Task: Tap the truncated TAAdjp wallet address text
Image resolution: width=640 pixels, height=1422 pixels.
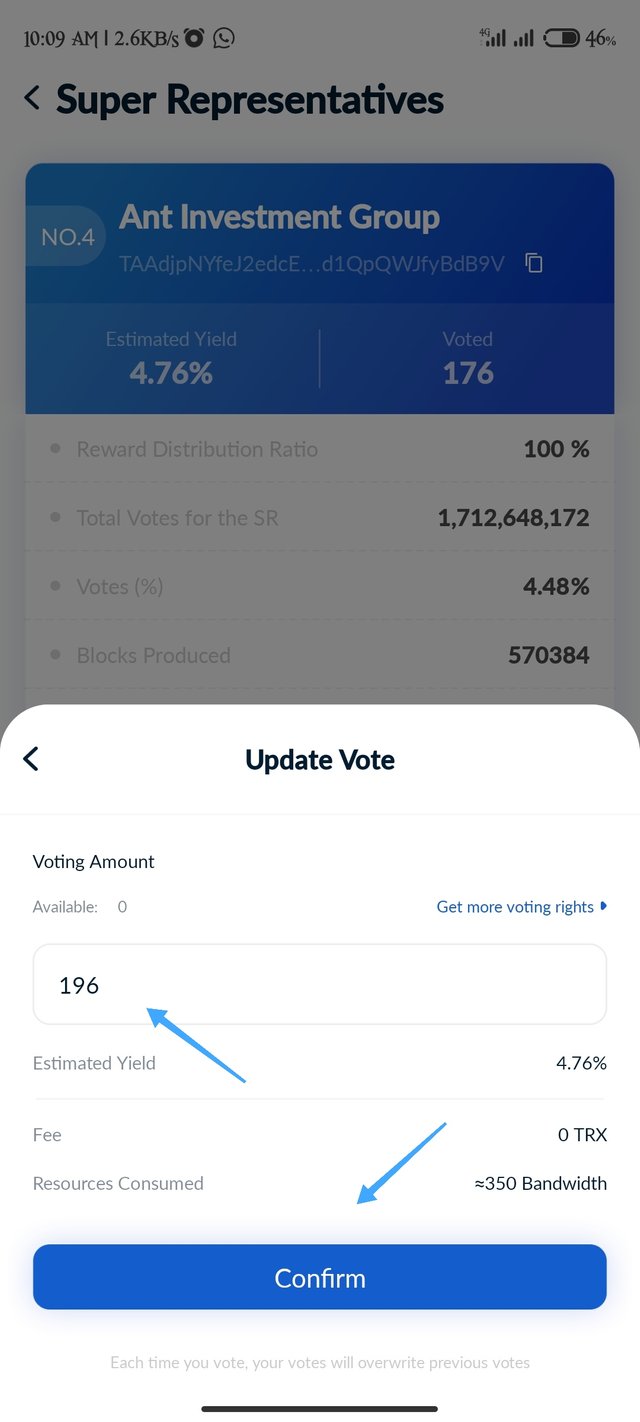Action: [x=312, y=263]
